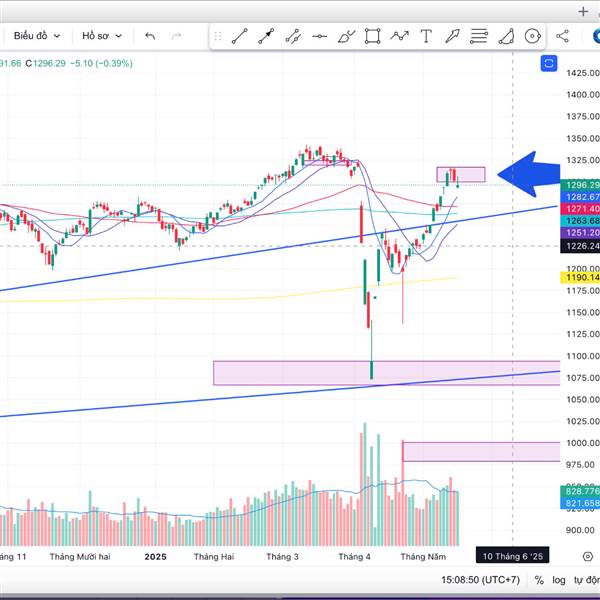The image size is (600, 600).
Task: Click the yellow 1190.14 price label
Action: (x=580, y=278)
